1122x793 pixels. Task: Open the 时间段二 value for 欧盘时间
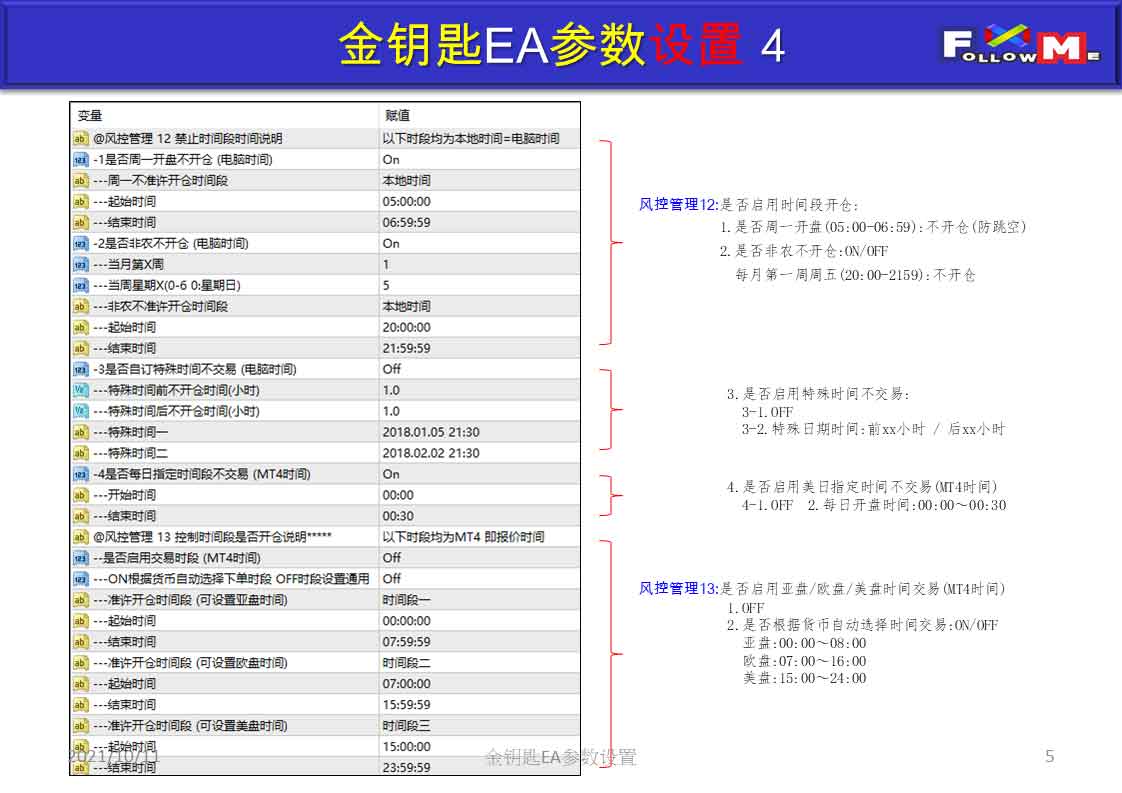[406, 663]
